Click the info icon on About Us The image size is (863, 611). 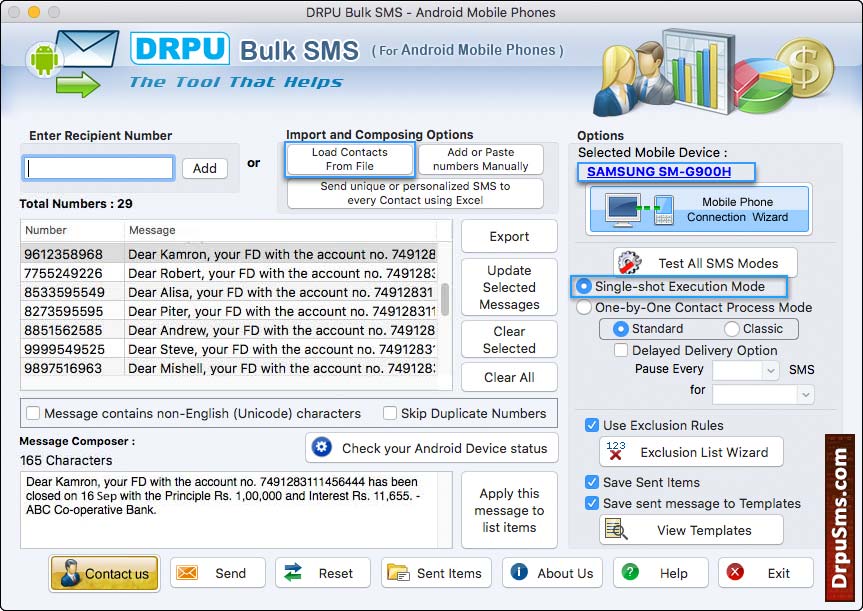(x=519, y=572)
